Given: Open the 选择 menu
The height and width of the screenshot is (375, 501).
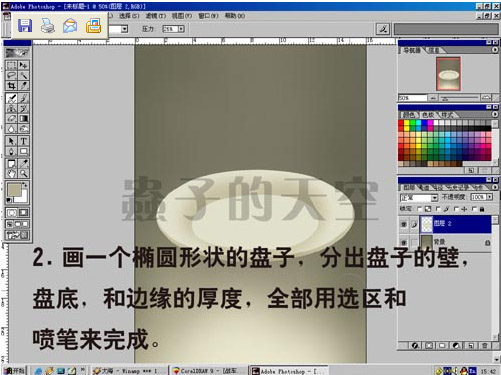Looking at the screenshot, I should click(129, 16).
